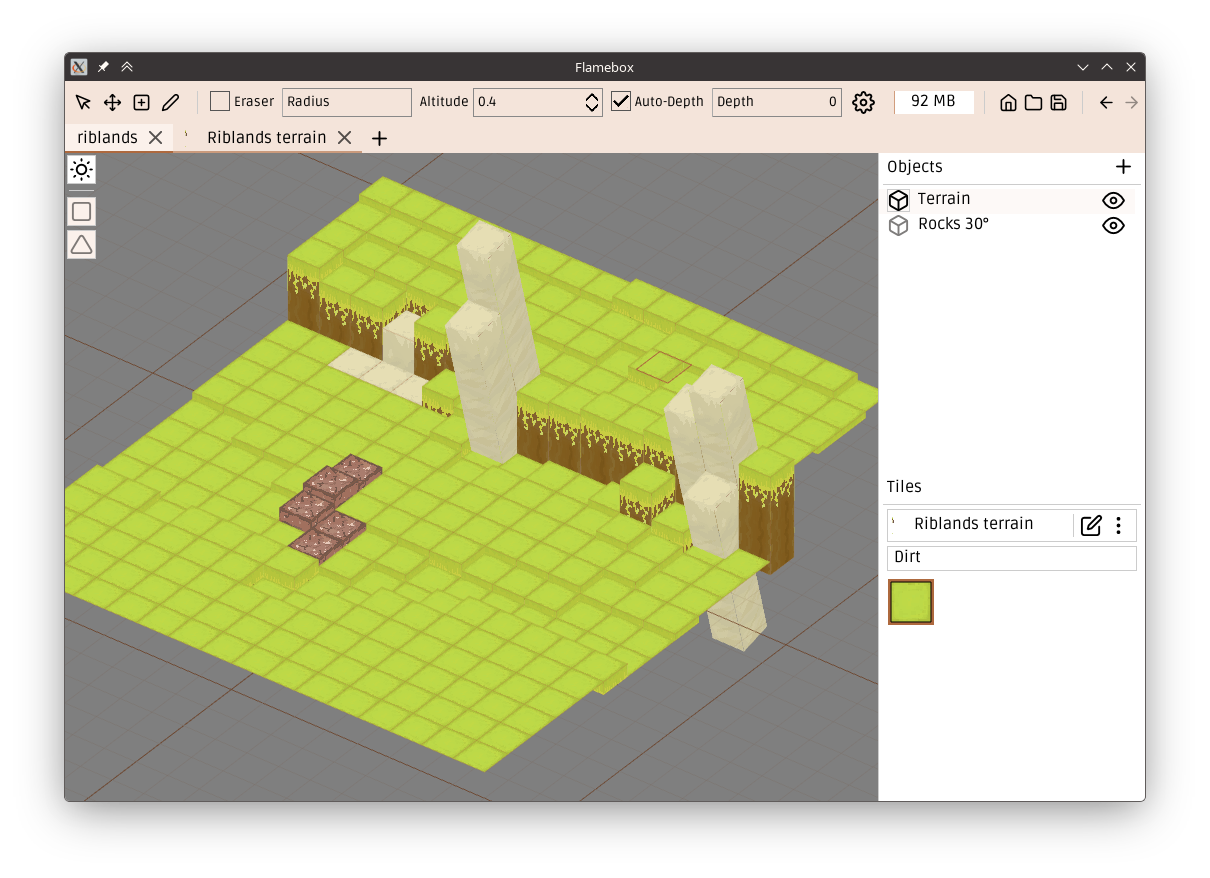Enable the Eraser checkbox
1210x878 pixels.
coord(220,102)
